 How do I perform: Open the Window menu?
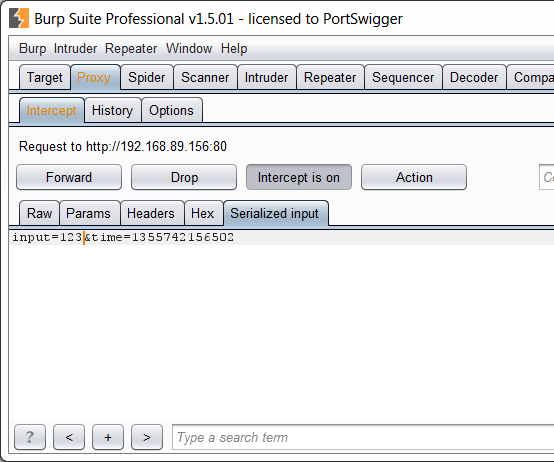click(189, 48)
